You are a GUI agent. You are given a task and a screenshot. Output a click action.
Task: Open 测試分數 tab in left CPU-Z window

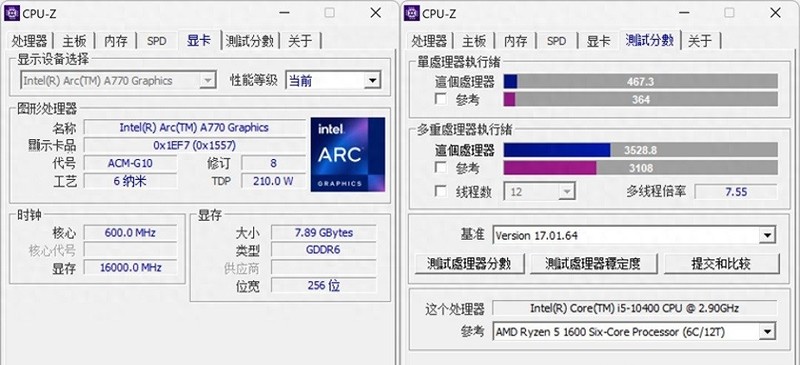(x=250, y=41)
